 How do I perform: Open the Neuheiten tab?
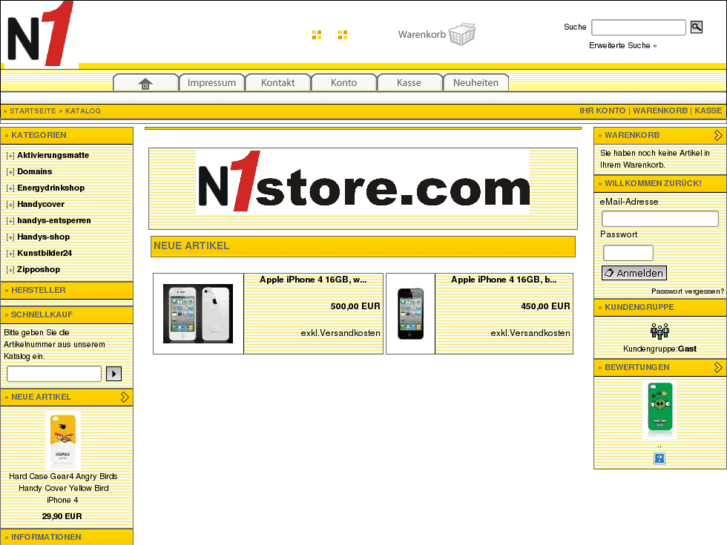476,83
